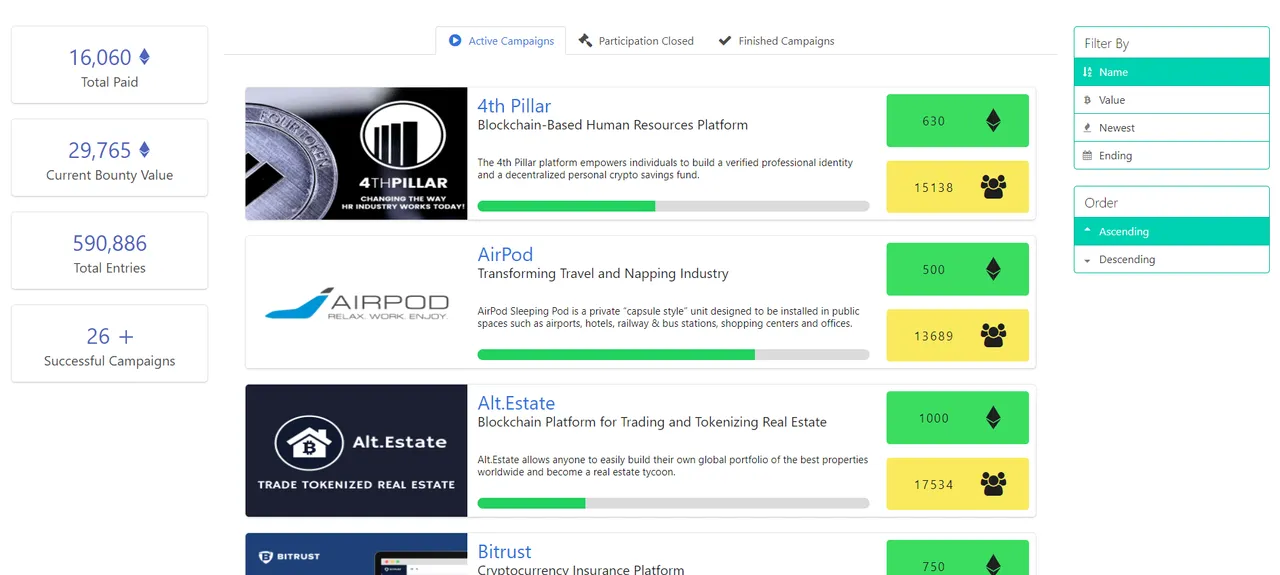Open the Bitrust campaign title link
Screen dimensions: 1280x575
pyautogui.click(x=504, y=551)
